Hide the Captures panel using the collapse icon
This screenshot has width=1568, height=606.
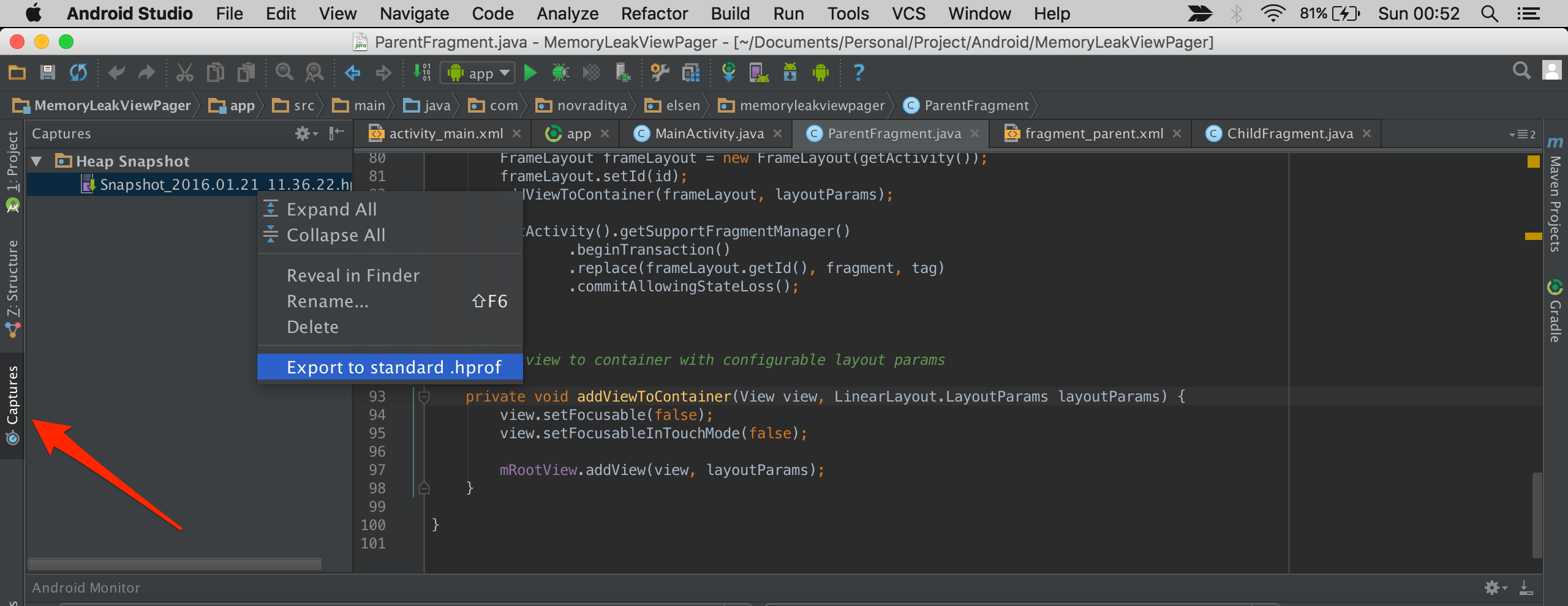(x=337, y=133)
